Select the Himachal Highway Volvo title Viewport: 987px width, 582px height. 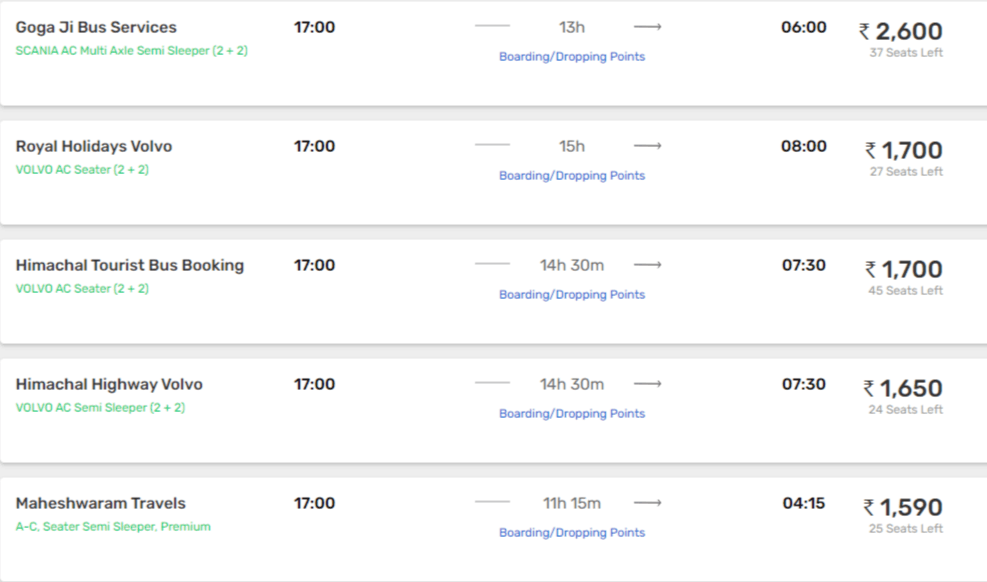(109, 384)
